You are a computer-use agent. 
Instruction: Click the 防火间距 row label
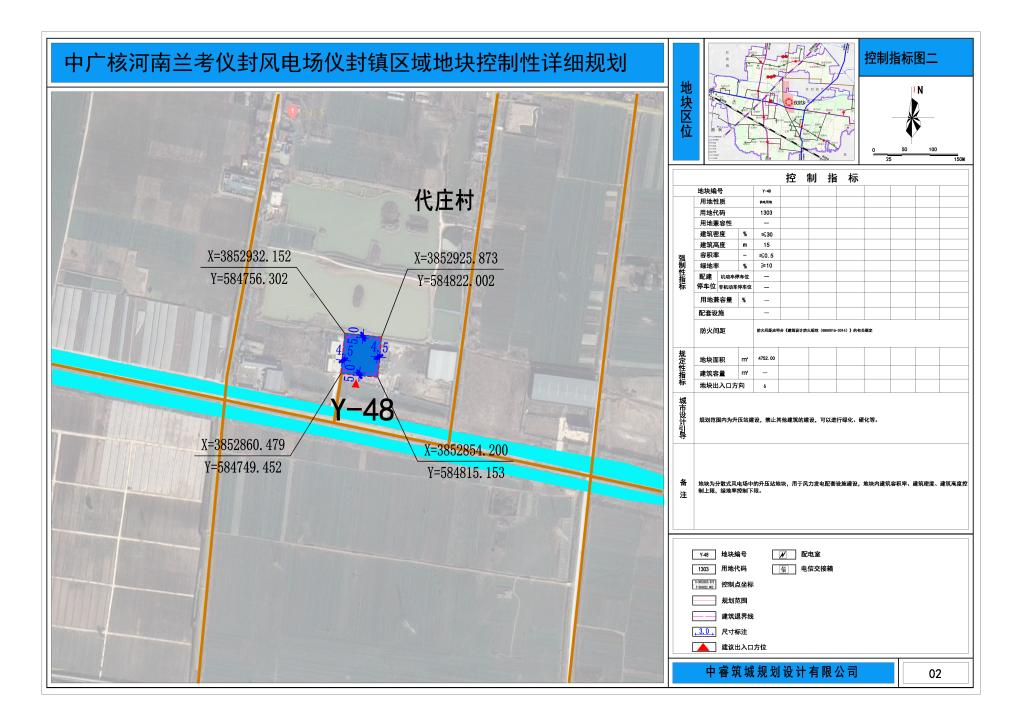[712, 331]
